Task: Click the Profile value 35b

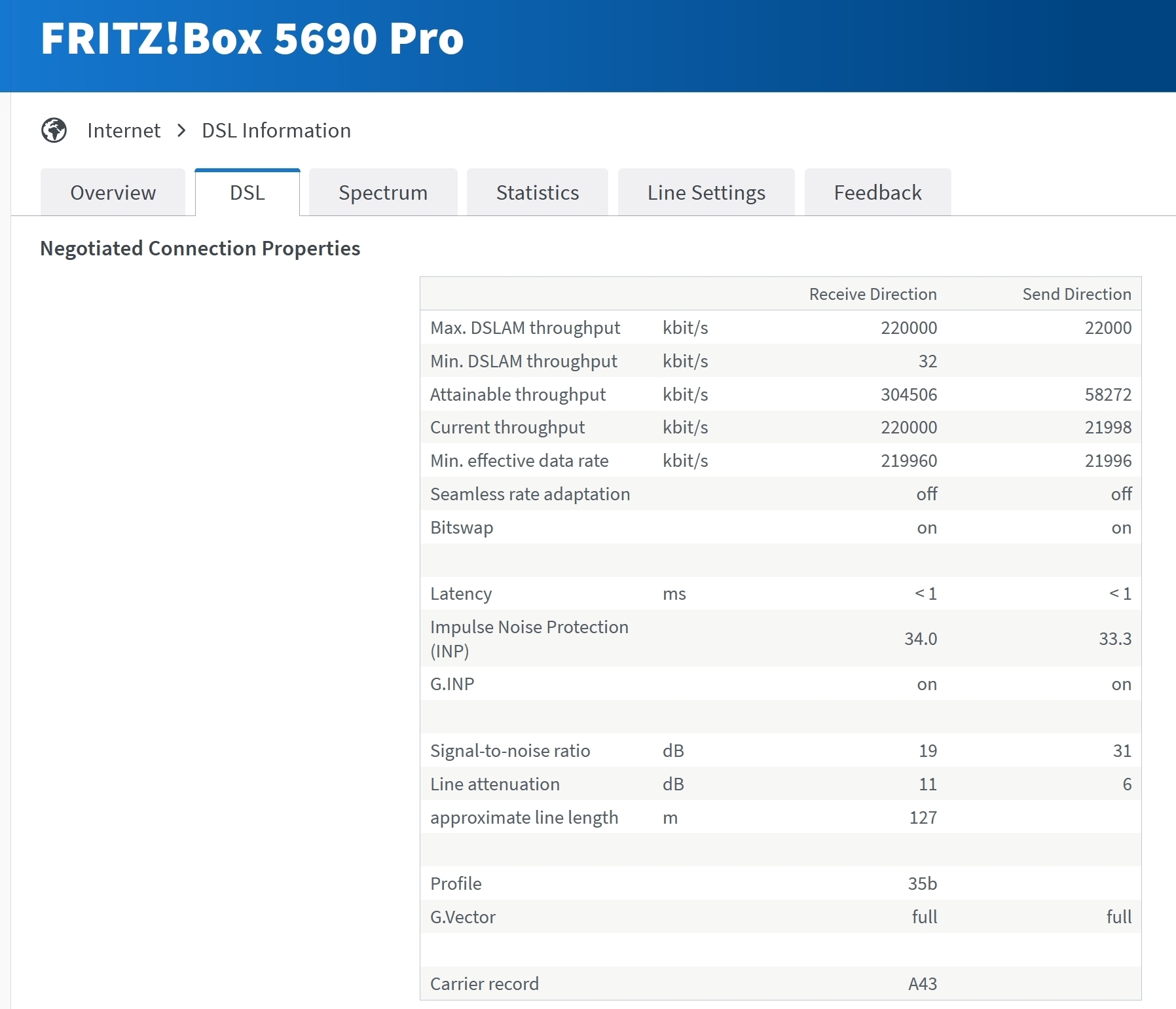Action: click(x=923, y=883)
